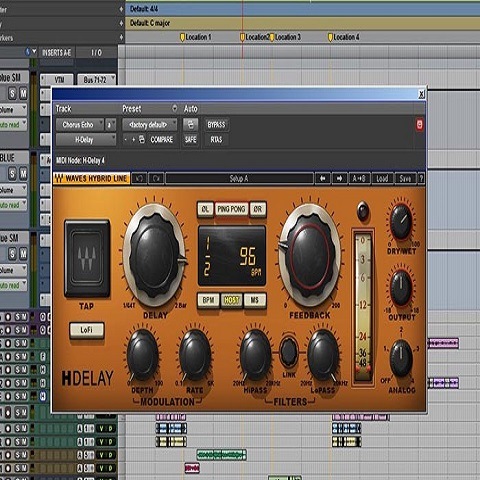Viewport: 480px width, 480px height.
Task: Open the volume view dropdown on BLUE track
Action: tap(13, 190)
